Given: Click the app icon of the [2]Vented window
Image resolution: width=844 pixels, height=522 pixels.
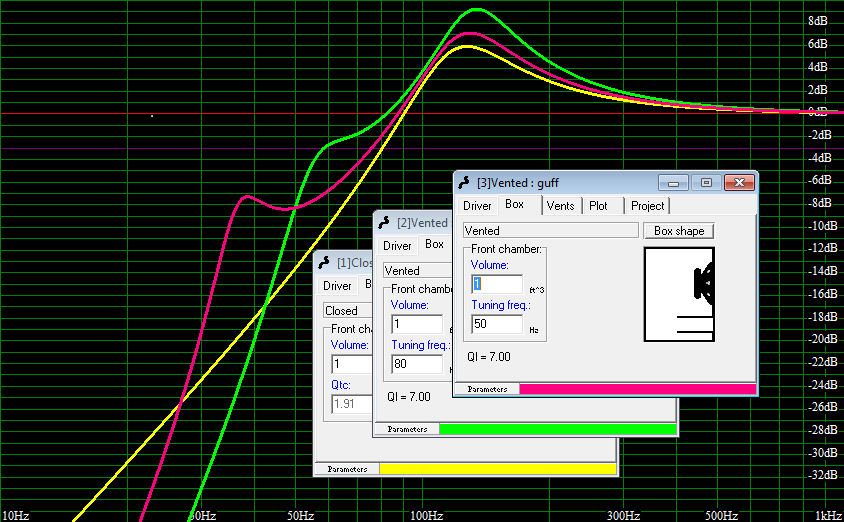Looking at the screenshot, I should [384, 223].
